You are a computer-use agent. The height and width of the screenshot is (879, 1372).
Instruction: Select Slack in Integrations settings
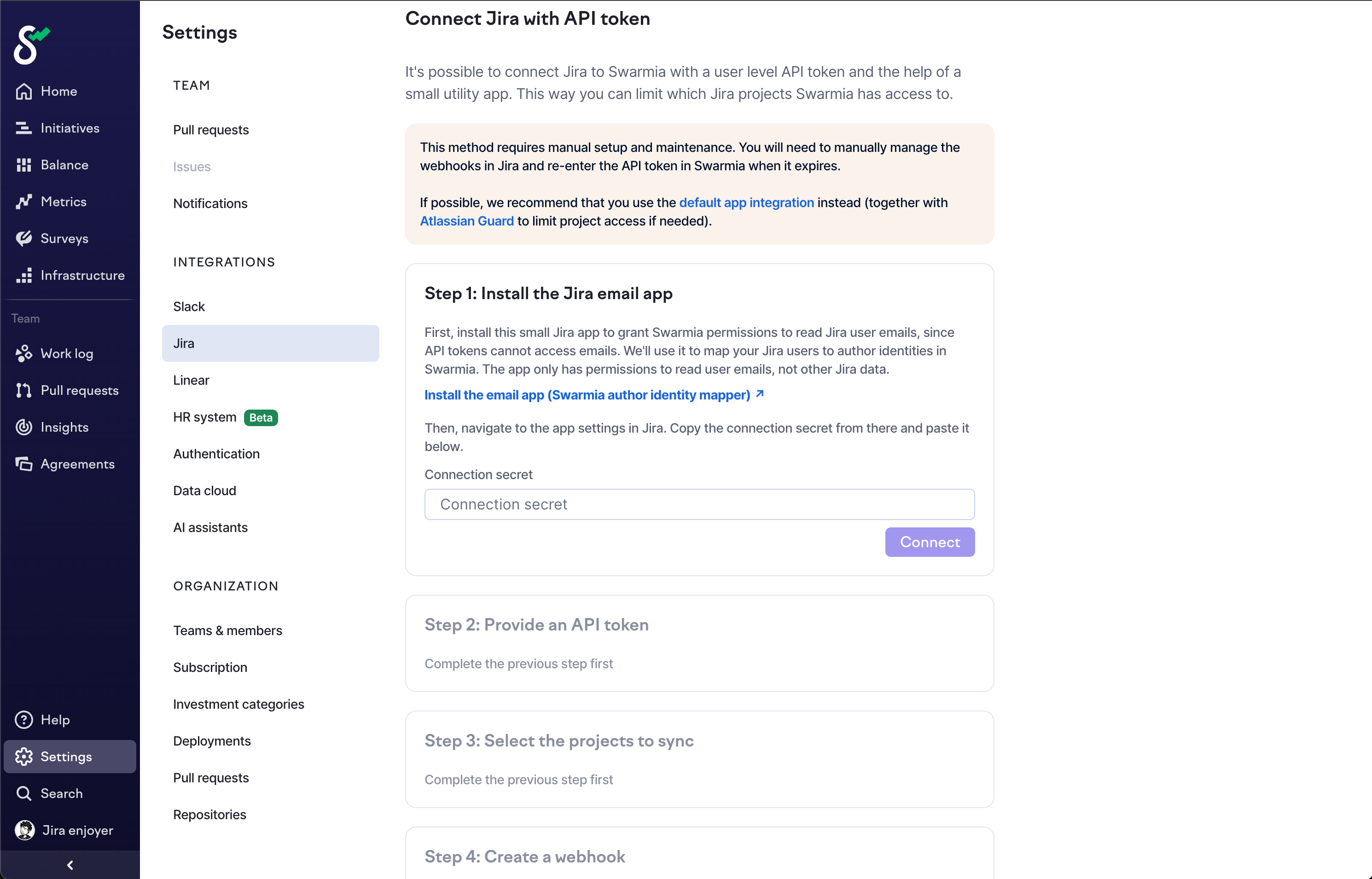pos(189,306)
